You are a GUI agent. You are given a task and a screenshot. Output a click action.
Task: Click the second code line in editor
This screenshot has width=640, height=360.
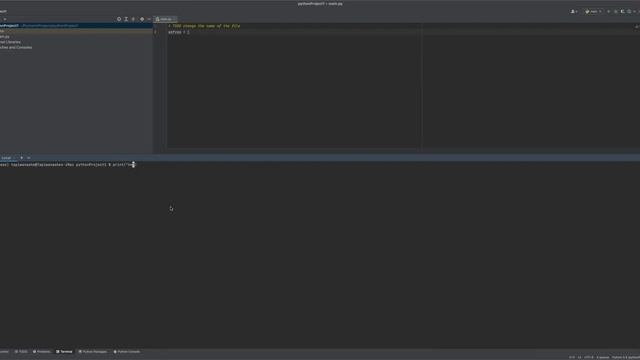point(179,32)
